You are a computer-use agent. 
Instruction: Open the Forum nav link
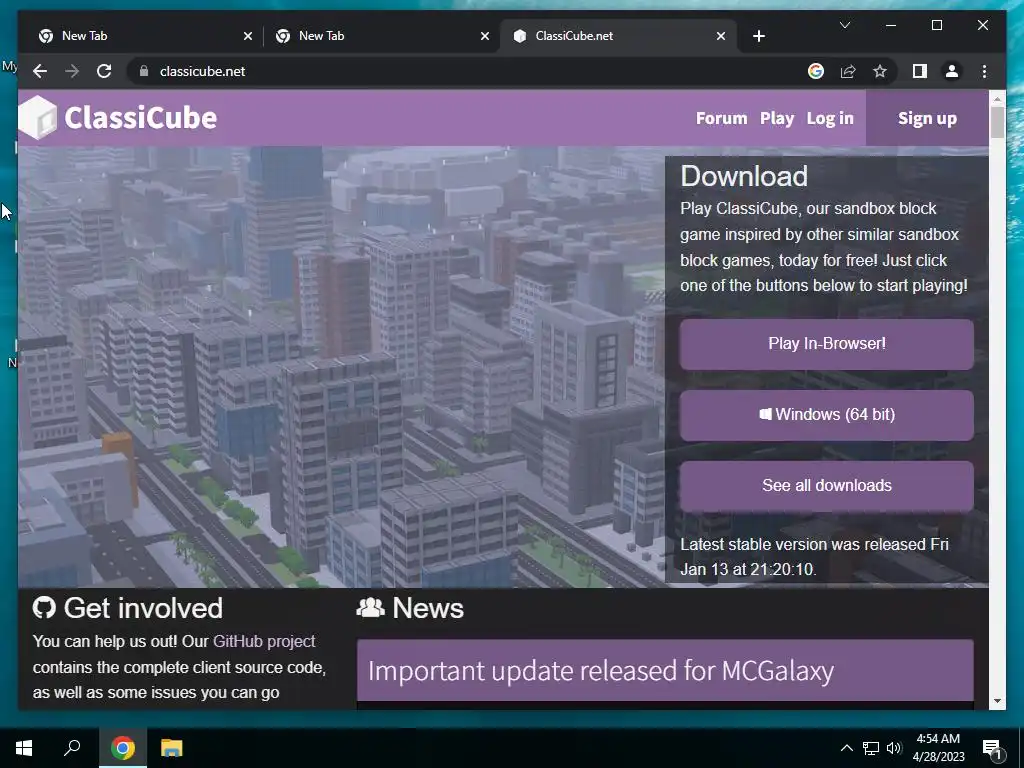tap(721, 118)
